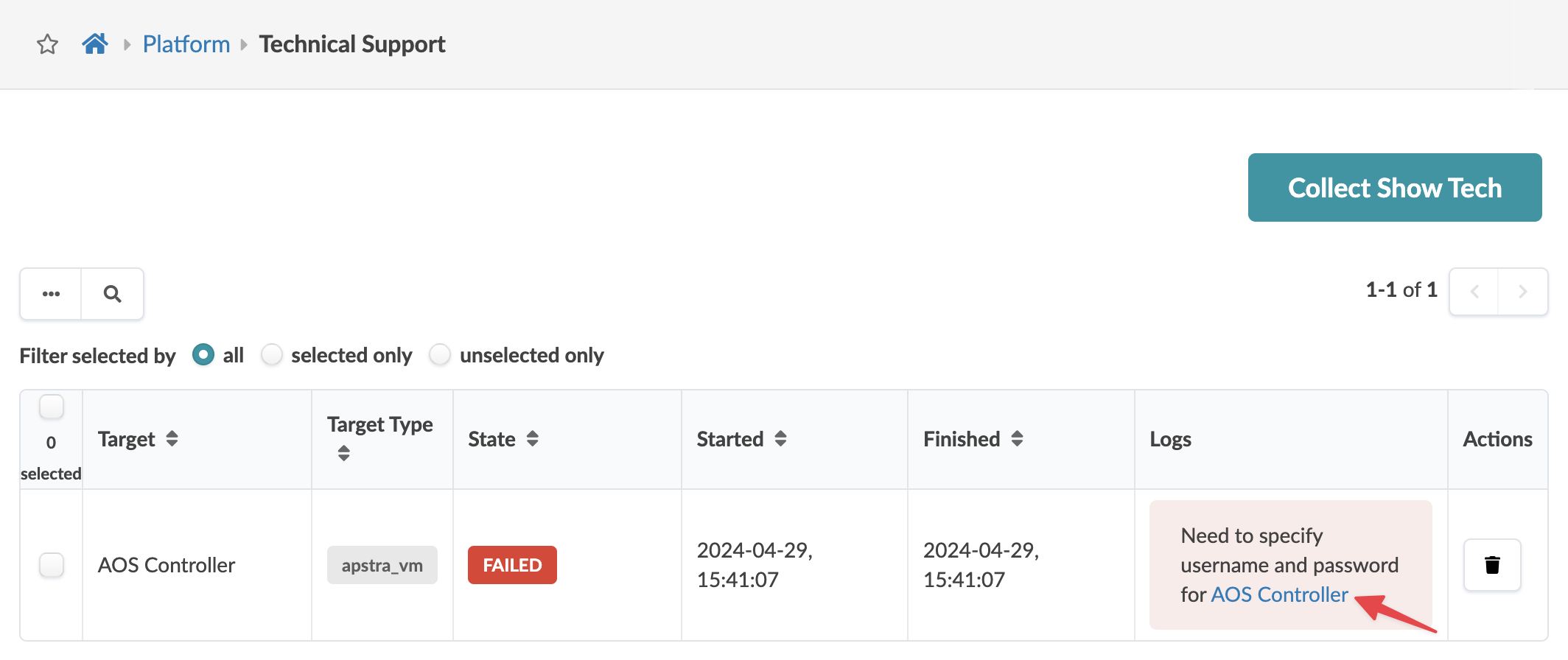The image size is (1568, 660).
Task: Select the 'all' filter radio button
Action: coord(203,355)
